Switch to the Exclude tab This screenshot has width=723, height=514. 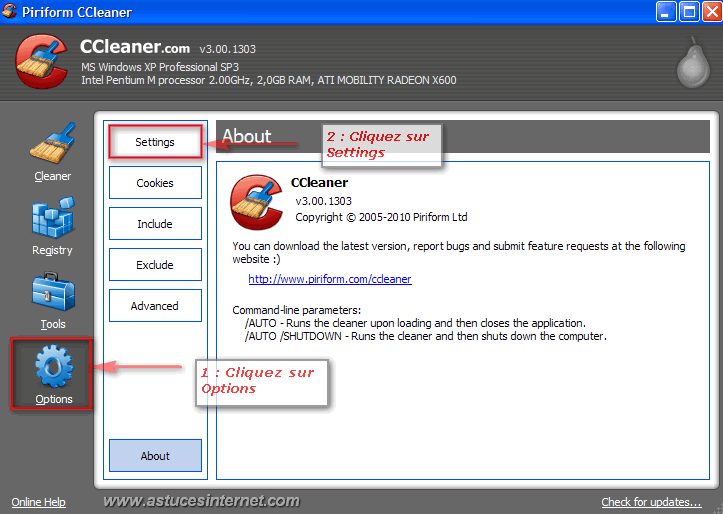155,265
